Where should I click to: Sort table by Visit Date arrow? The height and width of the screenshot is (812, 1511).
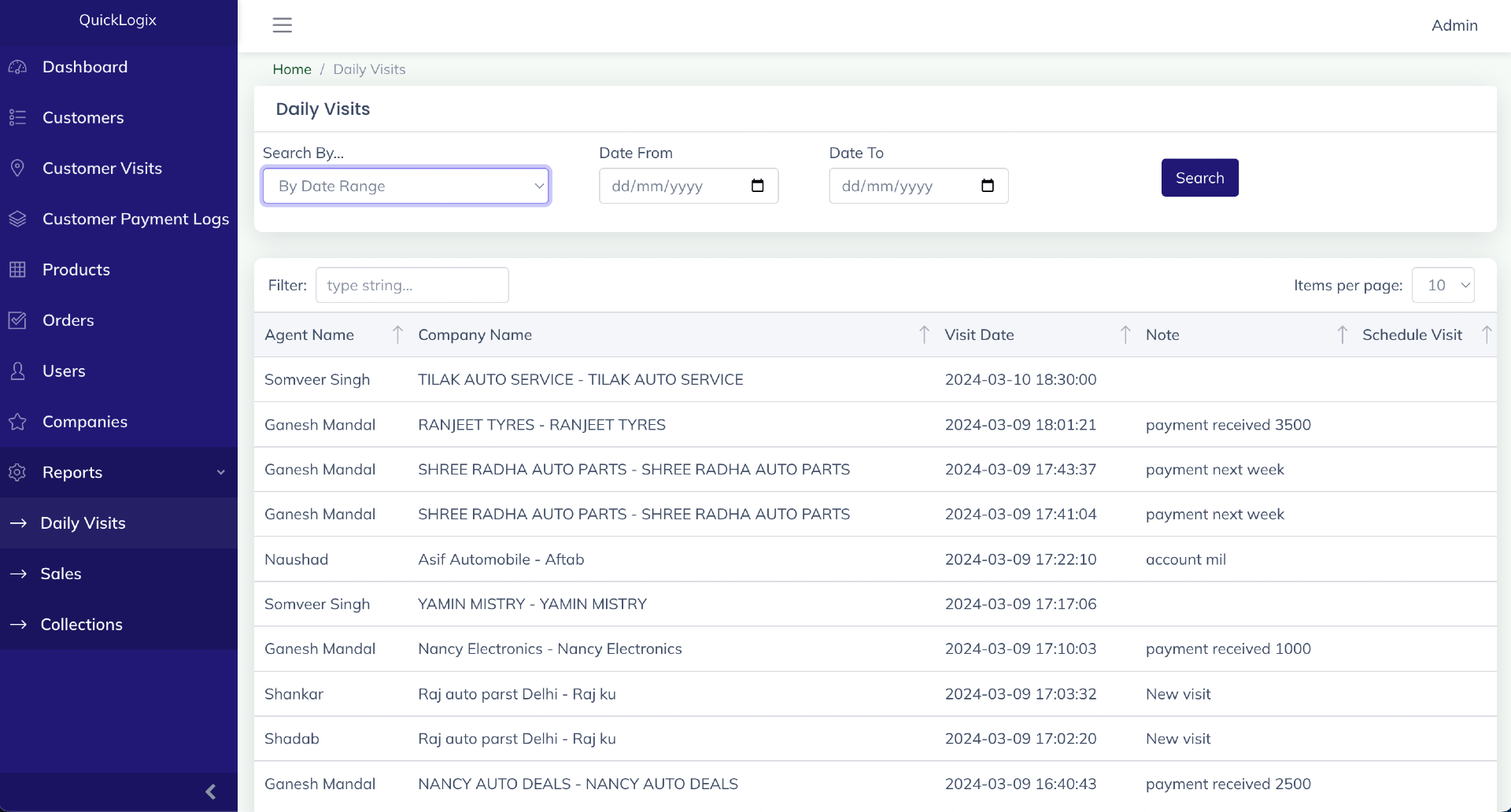(x=1125, y=335)
